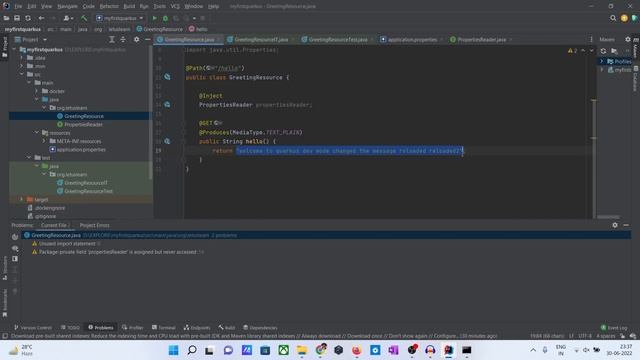640x360 pixels.
Task: Hide the Problems panel with minus icon
Action: pyautogui.click(x=626, y=225)
